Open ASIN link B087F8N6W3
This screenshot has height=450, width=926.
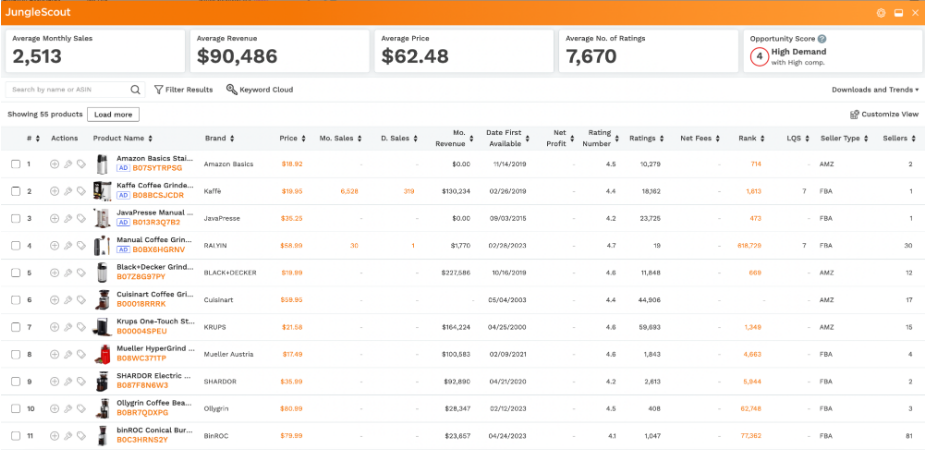(142, 386)
